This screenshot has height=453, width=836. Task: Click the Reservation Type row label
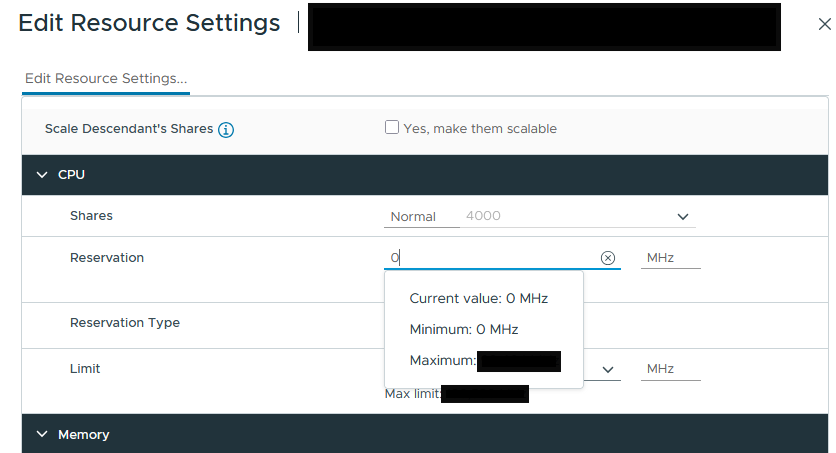[125, 323]
